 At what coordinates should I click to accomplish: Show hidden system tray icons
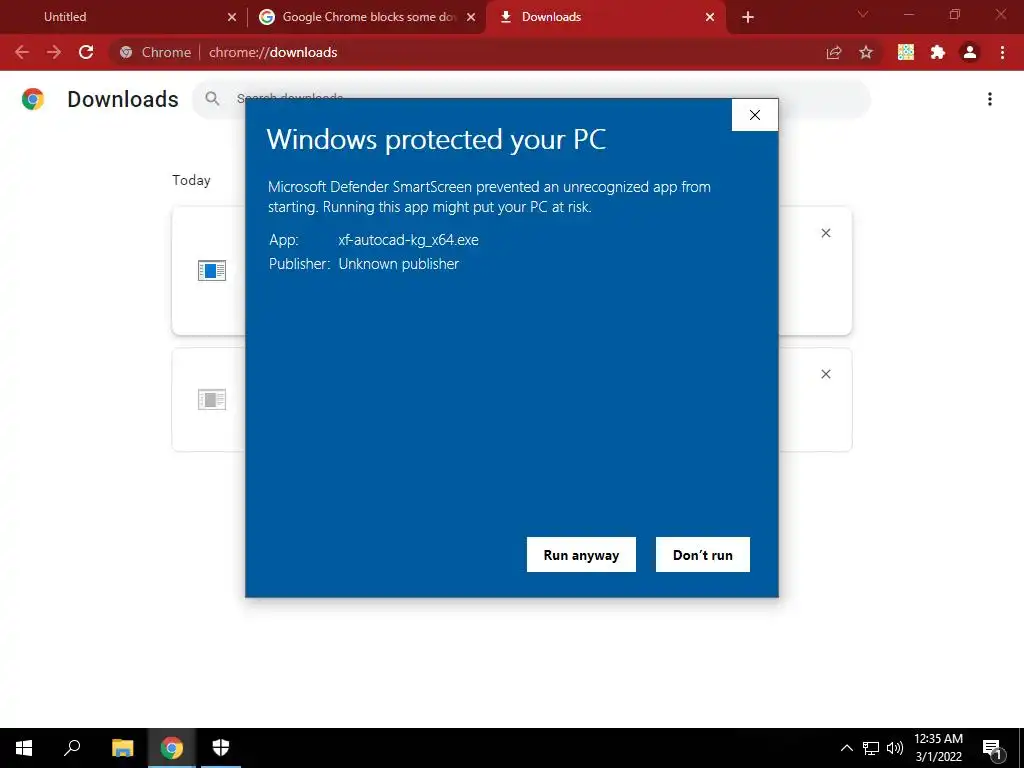tap(846, 748)
